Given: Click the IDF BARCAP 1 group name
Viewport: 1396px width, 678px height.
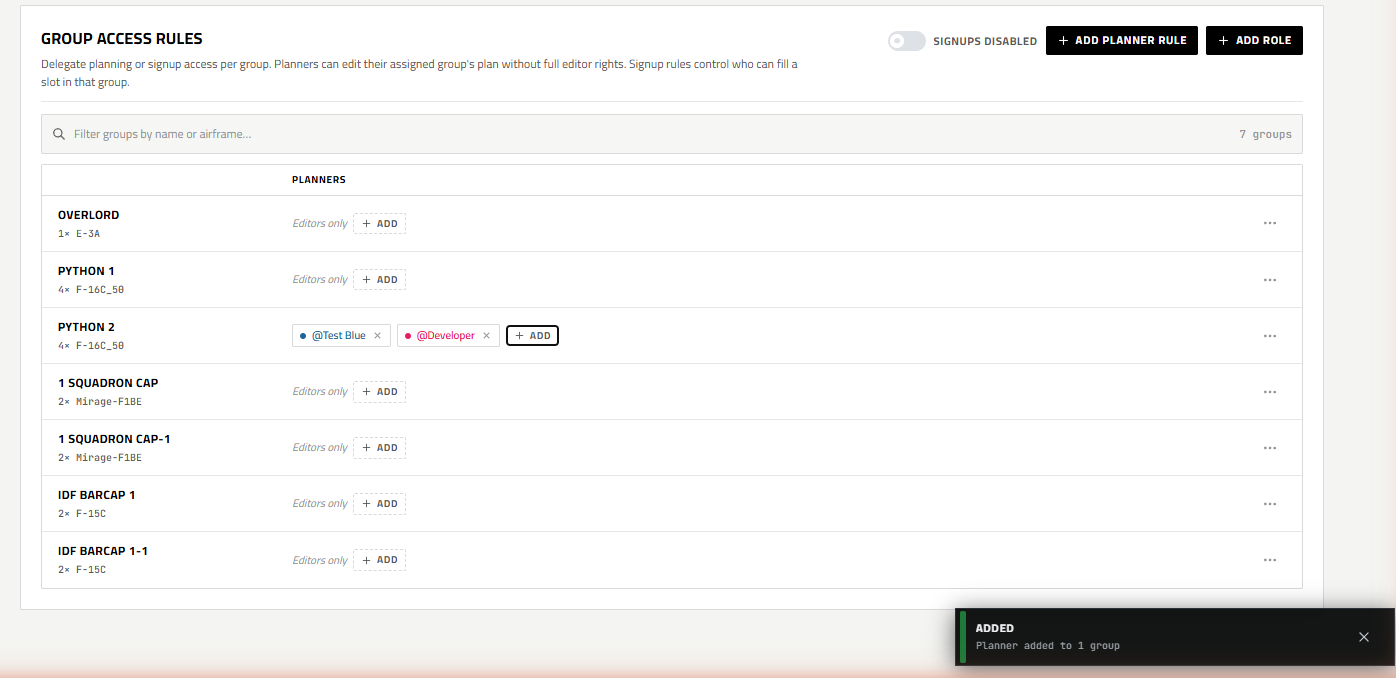Looking at the screenshot, I should coord(97,495).
